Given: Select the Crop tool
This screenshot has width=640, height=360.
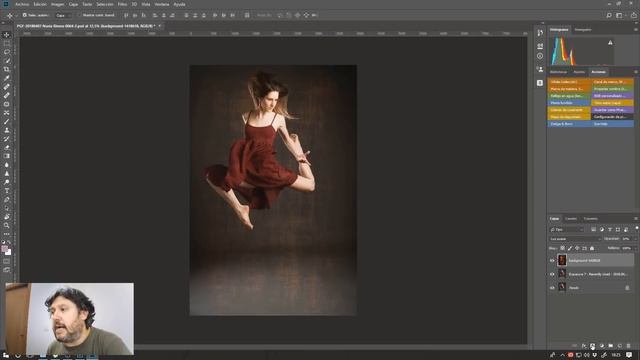Looking at the screenshot, I should click(x=7, y=69).
